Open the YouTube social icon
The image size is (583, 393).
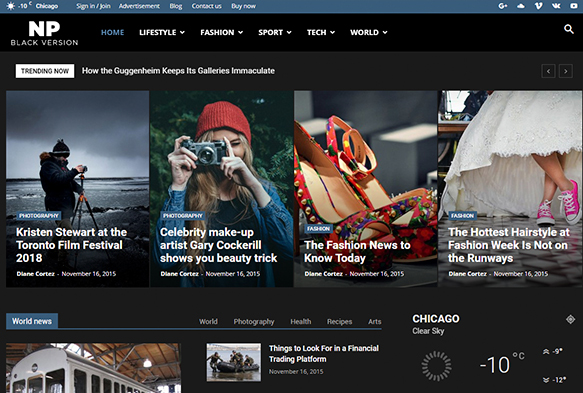point(574,6)
